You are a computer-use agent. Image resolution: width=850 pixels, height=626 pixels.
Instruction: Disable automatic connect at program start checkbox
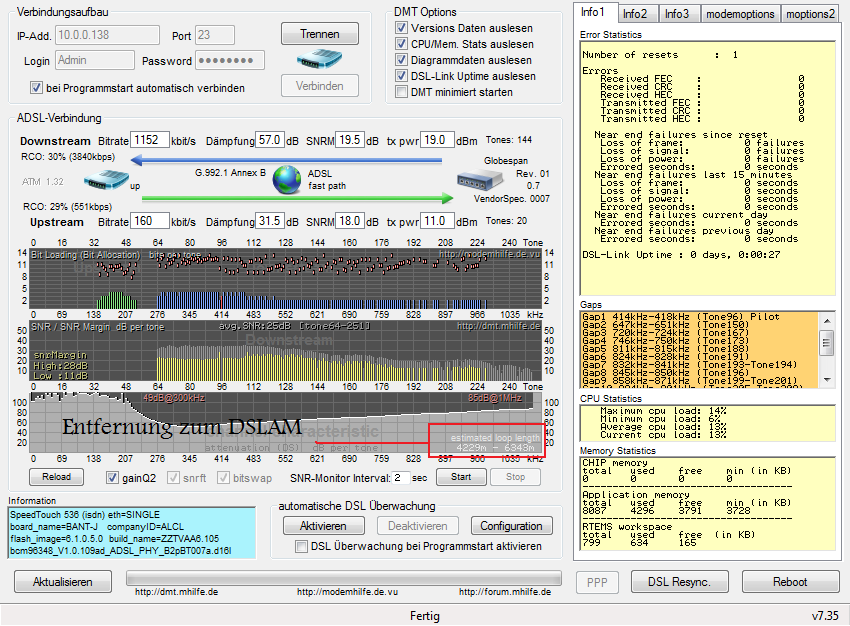click(37, 88)
